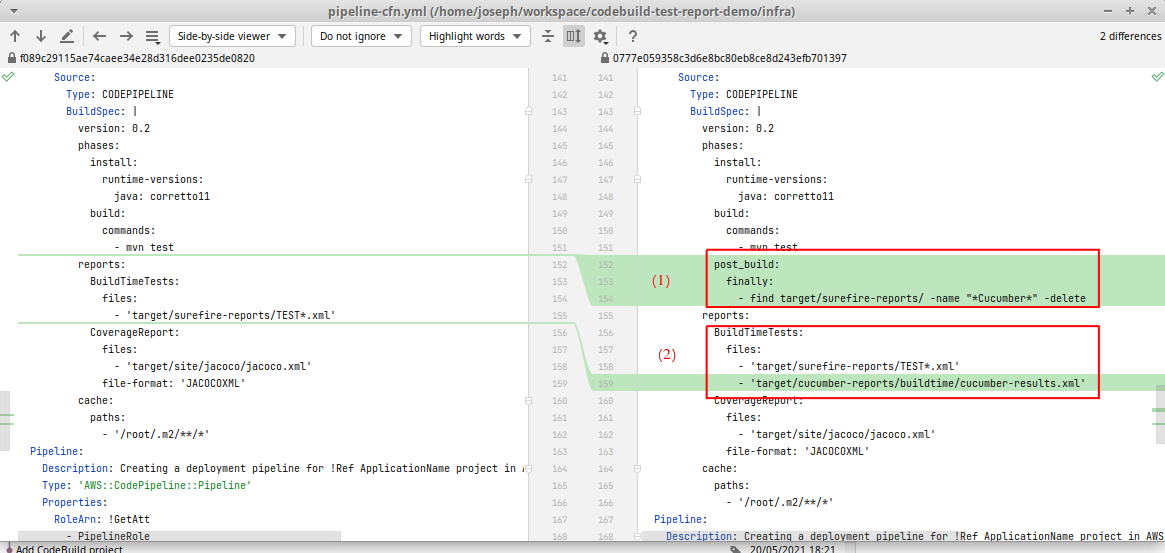
Task: Open the go to changed file list
Action: pos(153,36)
